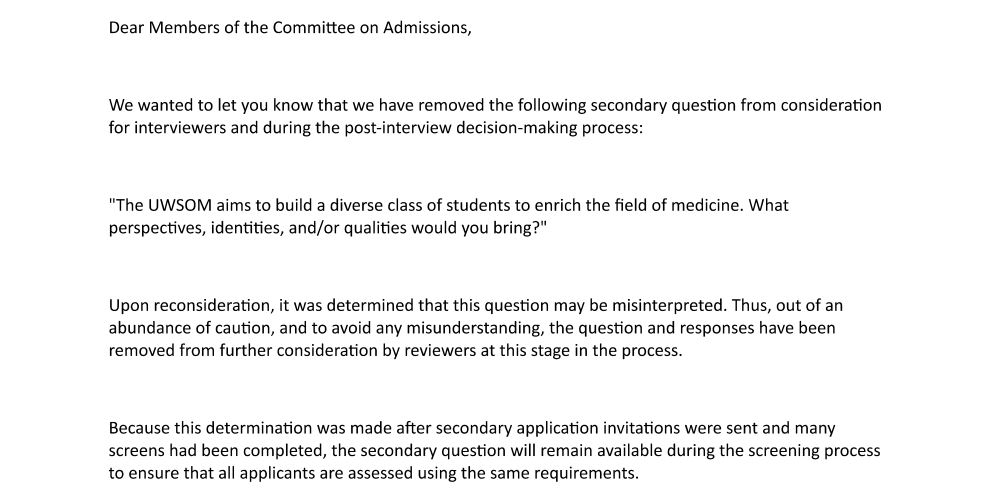Screen dimensions: 993x504
Task: Click the text "perspectives, identities, and/or qualities"
Action: [x=254, y=229]
